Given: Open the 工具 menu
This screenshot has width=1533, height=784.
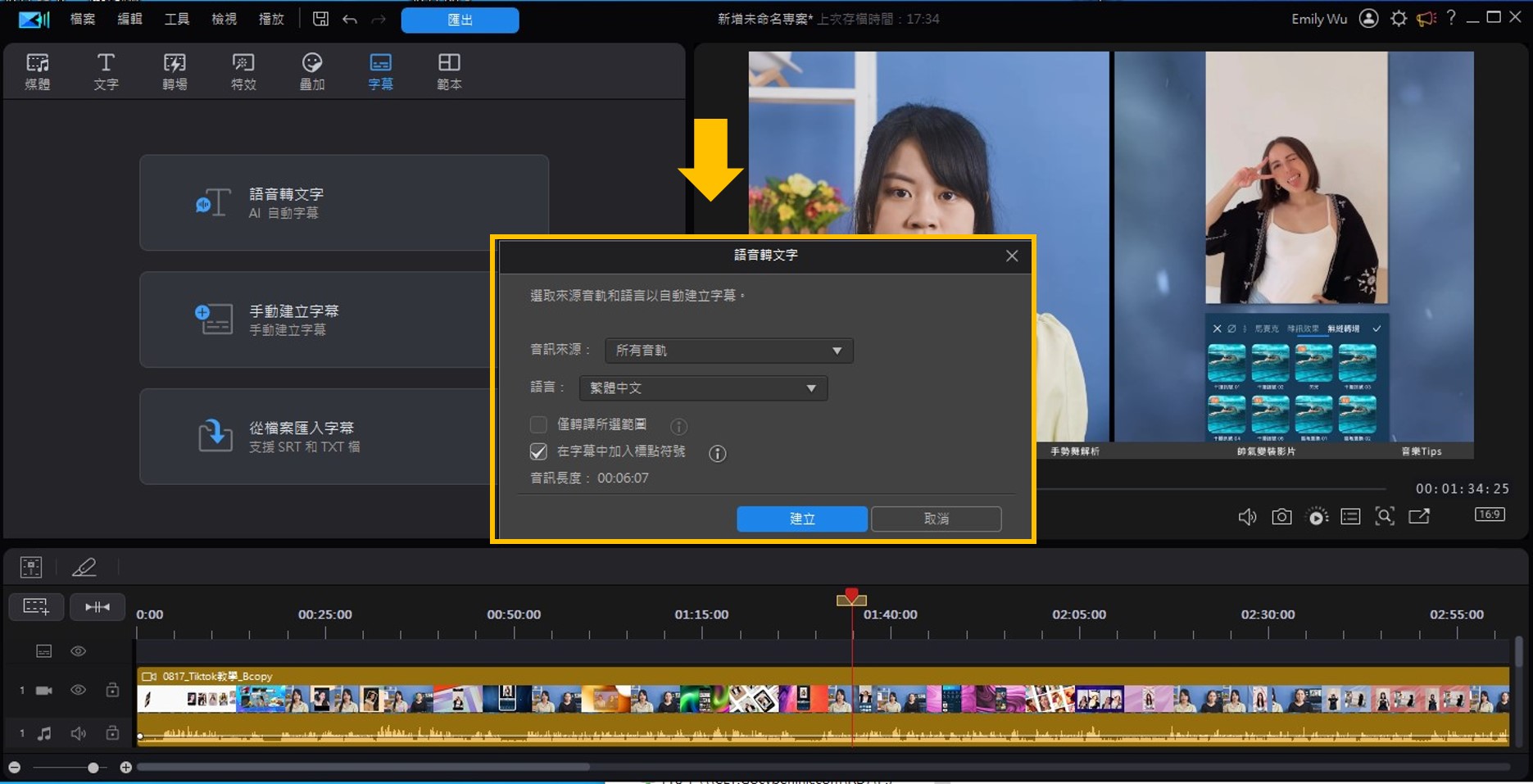Looking at the screenshot, I should pos(176,18).
